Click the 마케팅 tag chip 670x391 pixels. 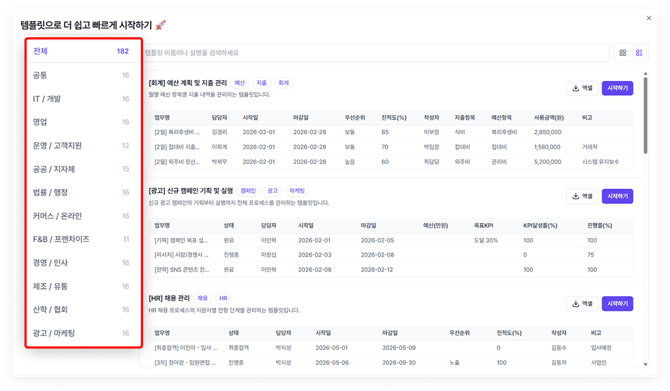[297, 191]
